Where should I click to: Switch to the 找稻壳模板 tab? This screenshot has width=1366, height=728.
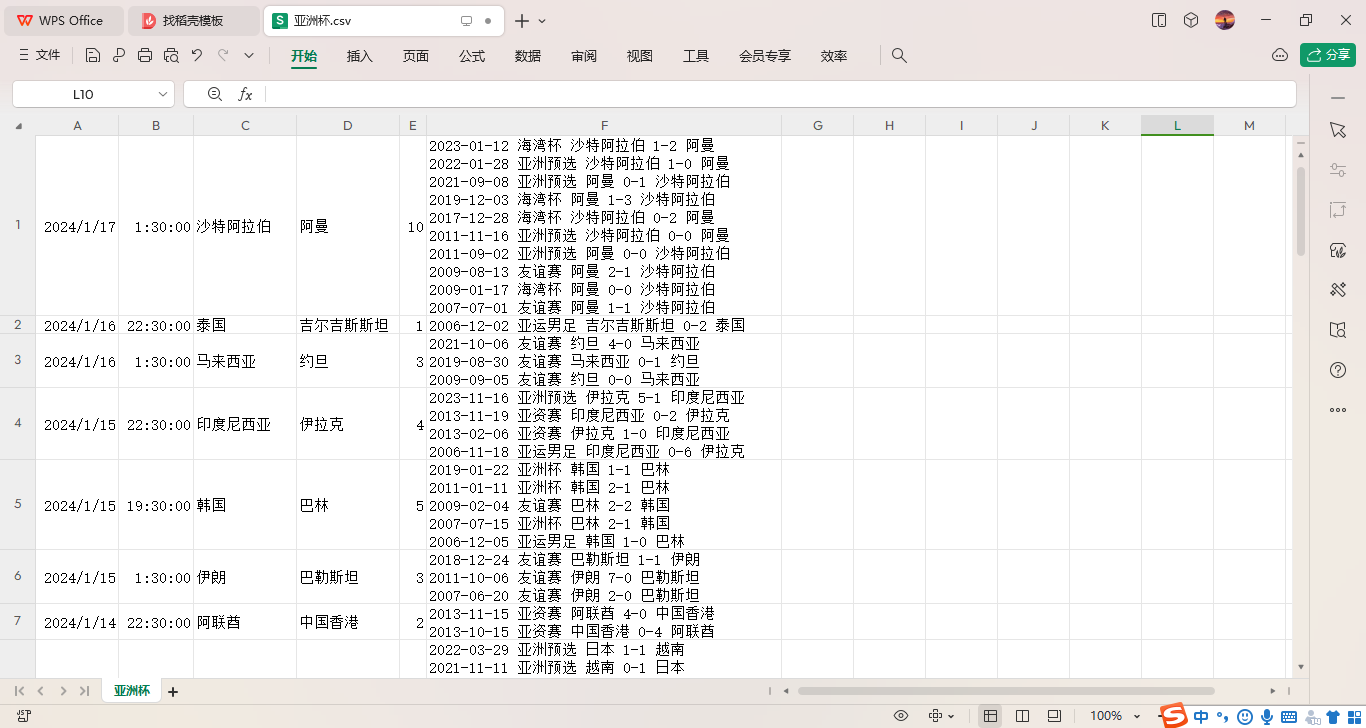[x=194, y=21]
